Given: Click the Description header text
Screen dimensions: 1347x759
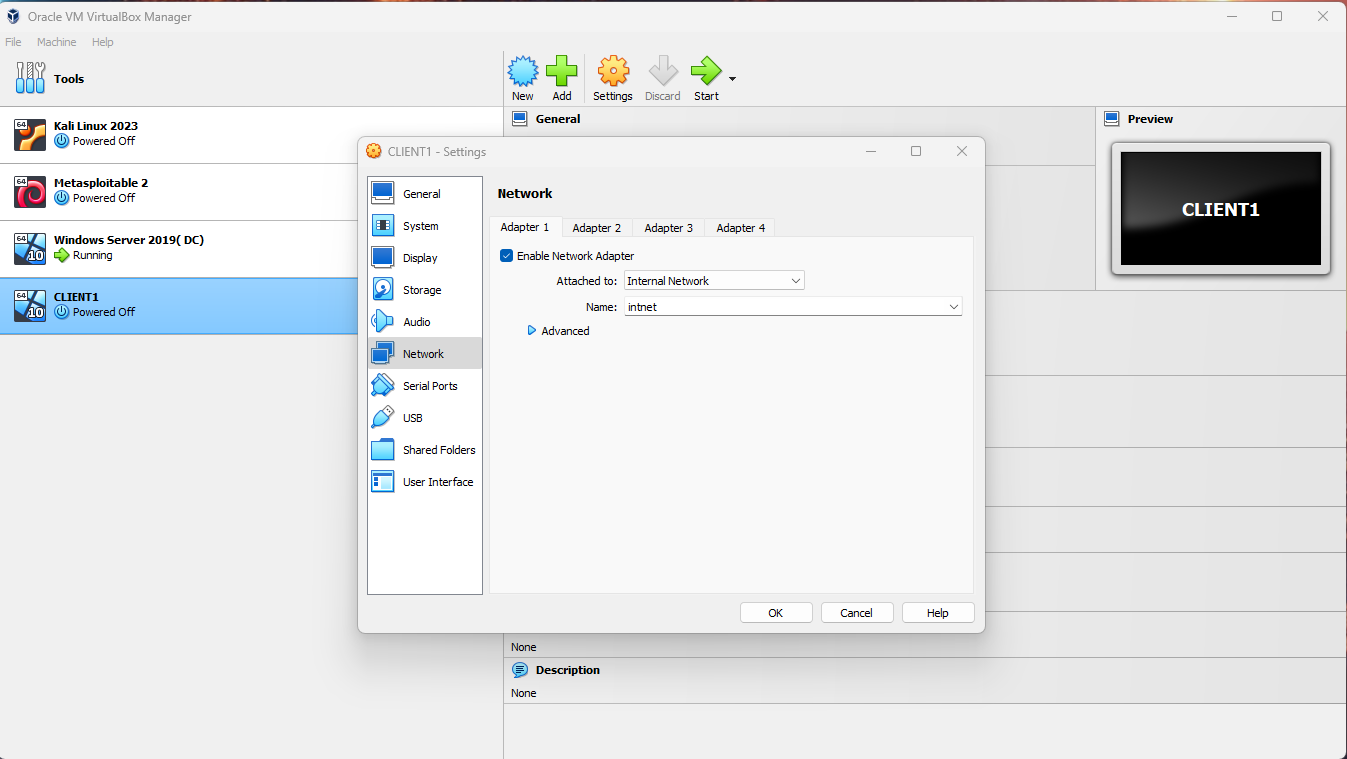Looking at the screenshot, I should [x=568, y=670].
